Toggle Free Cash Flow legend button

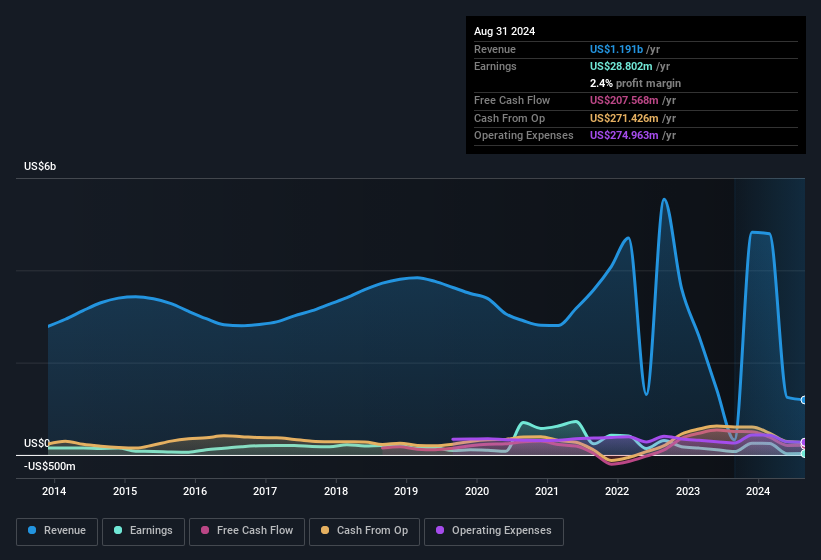pyautogui.click(x=247, y=531)
